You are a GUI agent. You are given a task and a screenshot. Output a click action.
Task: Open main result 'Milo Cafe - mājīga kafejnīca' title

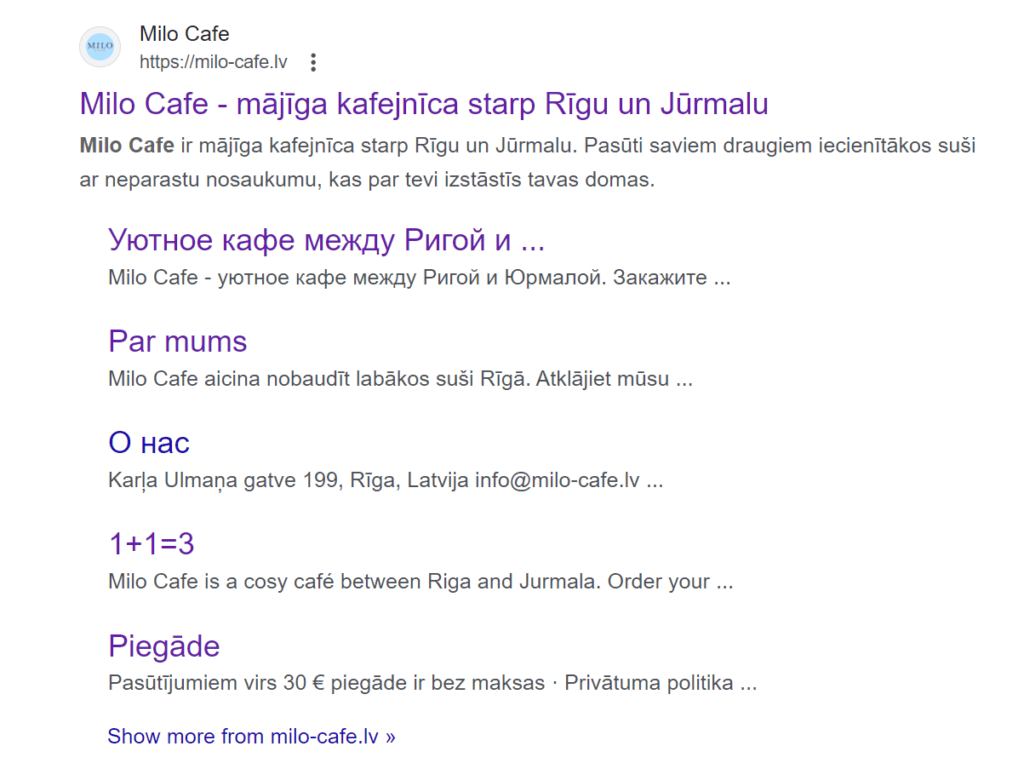[x=423, y=104]
